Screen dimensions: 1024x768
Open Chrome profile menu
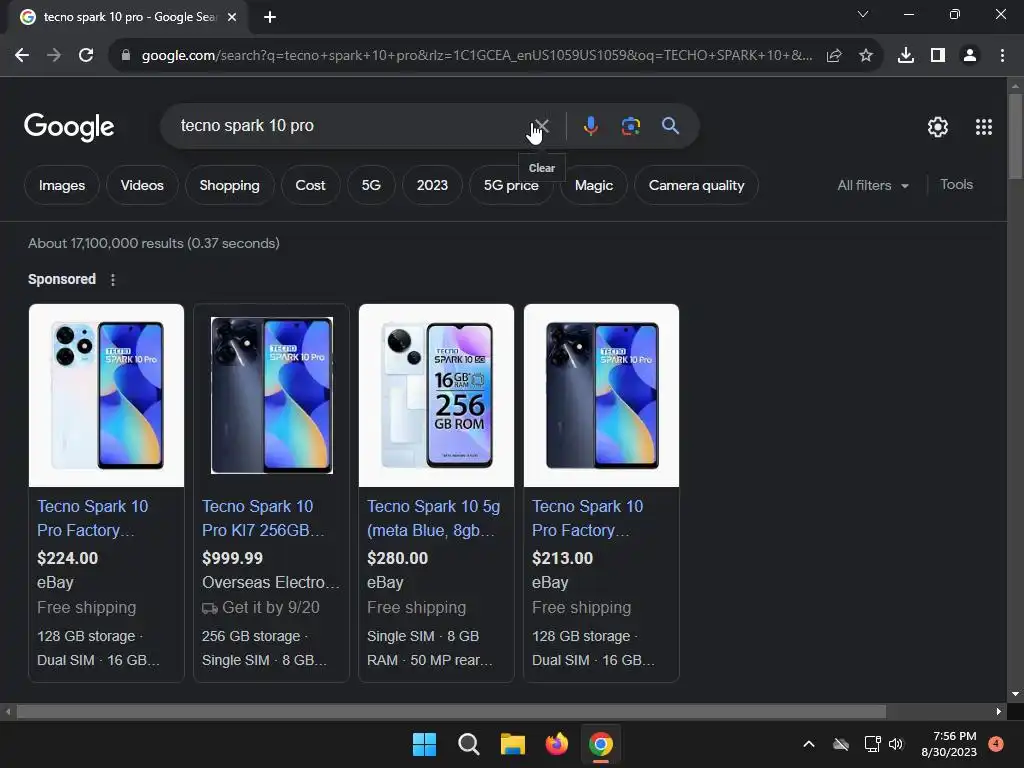(970, 56)
